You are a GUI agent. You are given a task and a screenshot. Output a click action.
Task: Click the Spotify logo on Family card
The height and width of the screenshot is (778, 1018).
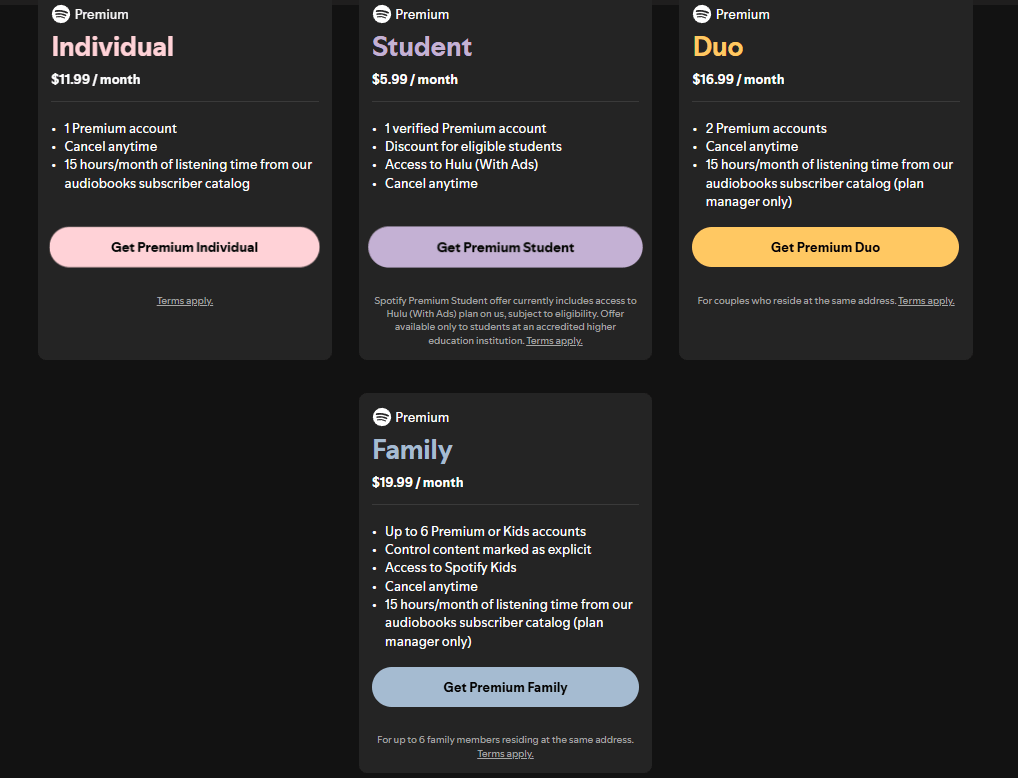point(381,417)
